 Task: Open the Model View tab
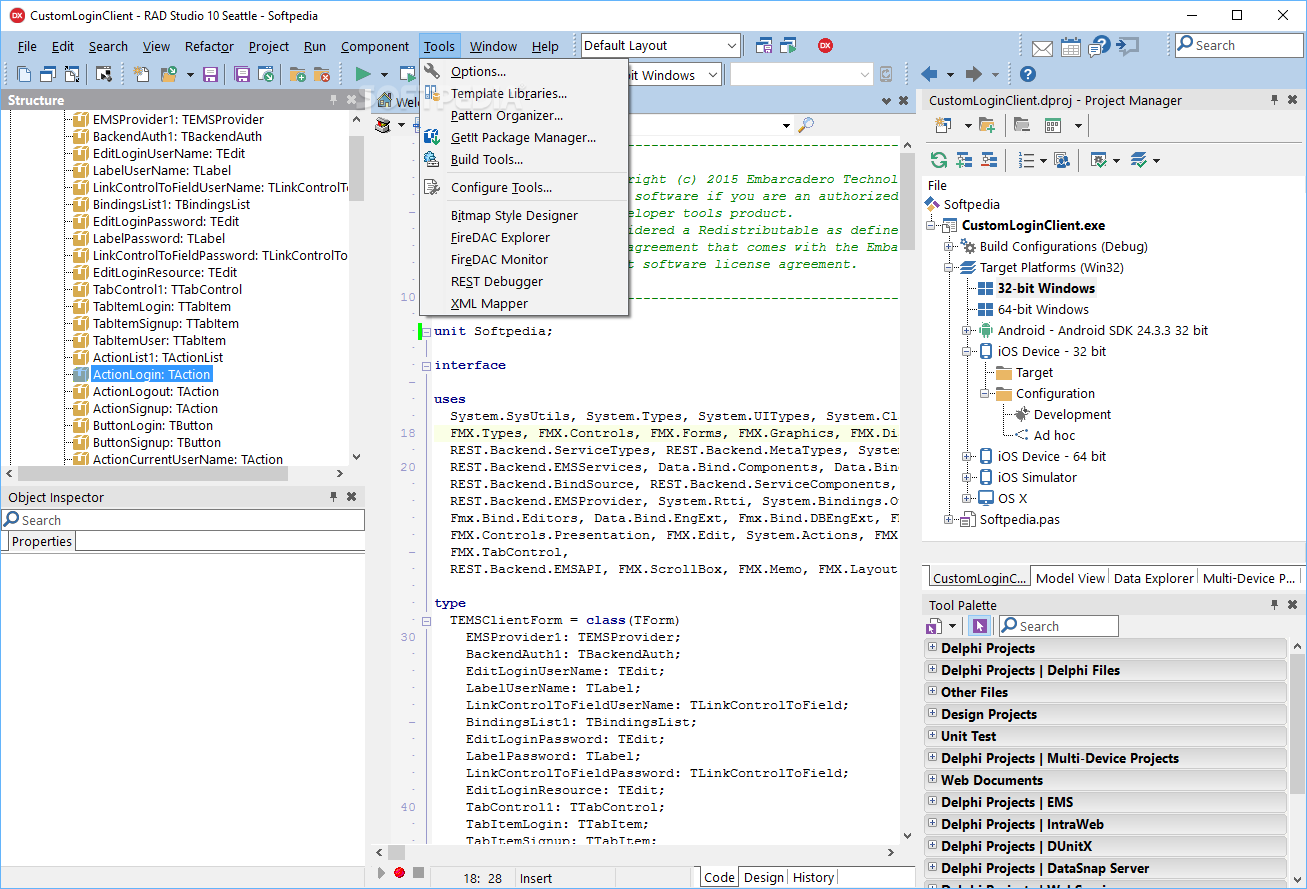tap(1070, 578)
